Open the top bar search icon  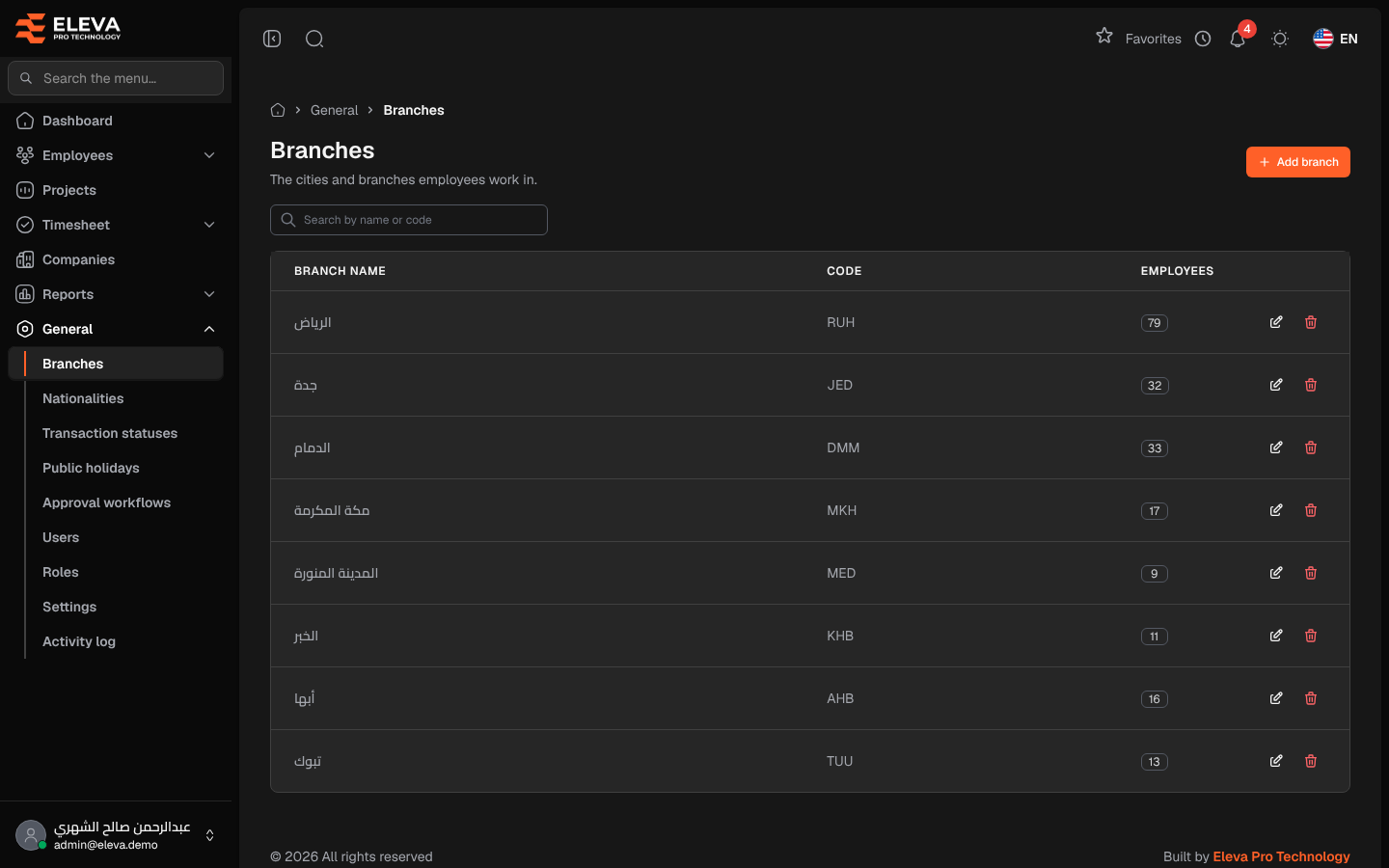pyautogui.click(x=314, y=39)
